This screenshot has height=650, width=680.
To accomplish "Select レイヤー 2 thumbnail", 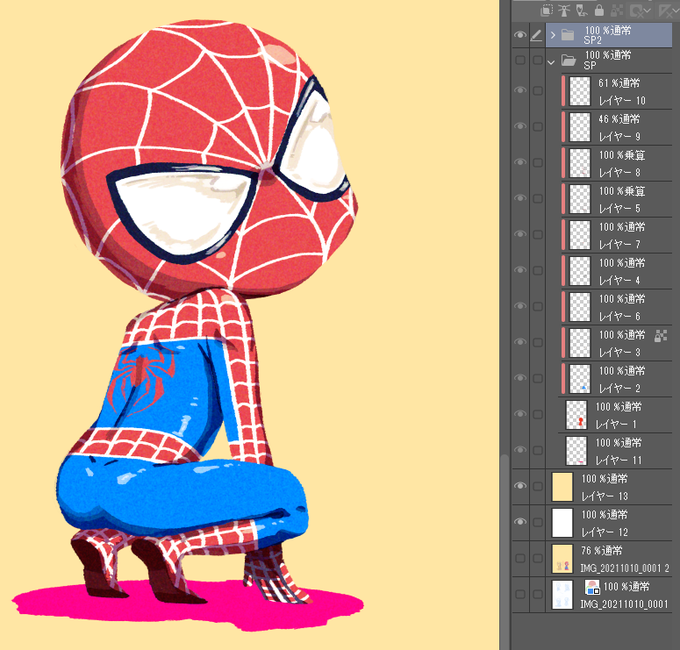I will (580, 379).
